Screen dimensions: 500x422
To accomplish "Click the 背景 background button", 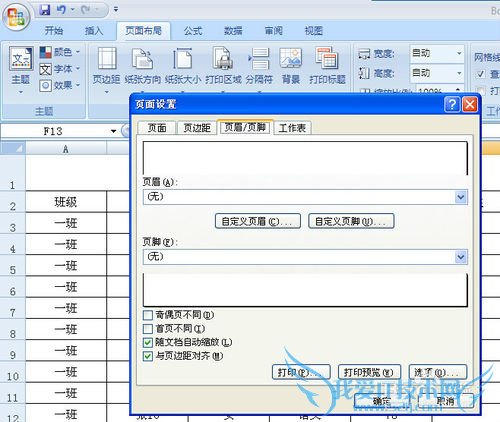I will click(291, 66).
